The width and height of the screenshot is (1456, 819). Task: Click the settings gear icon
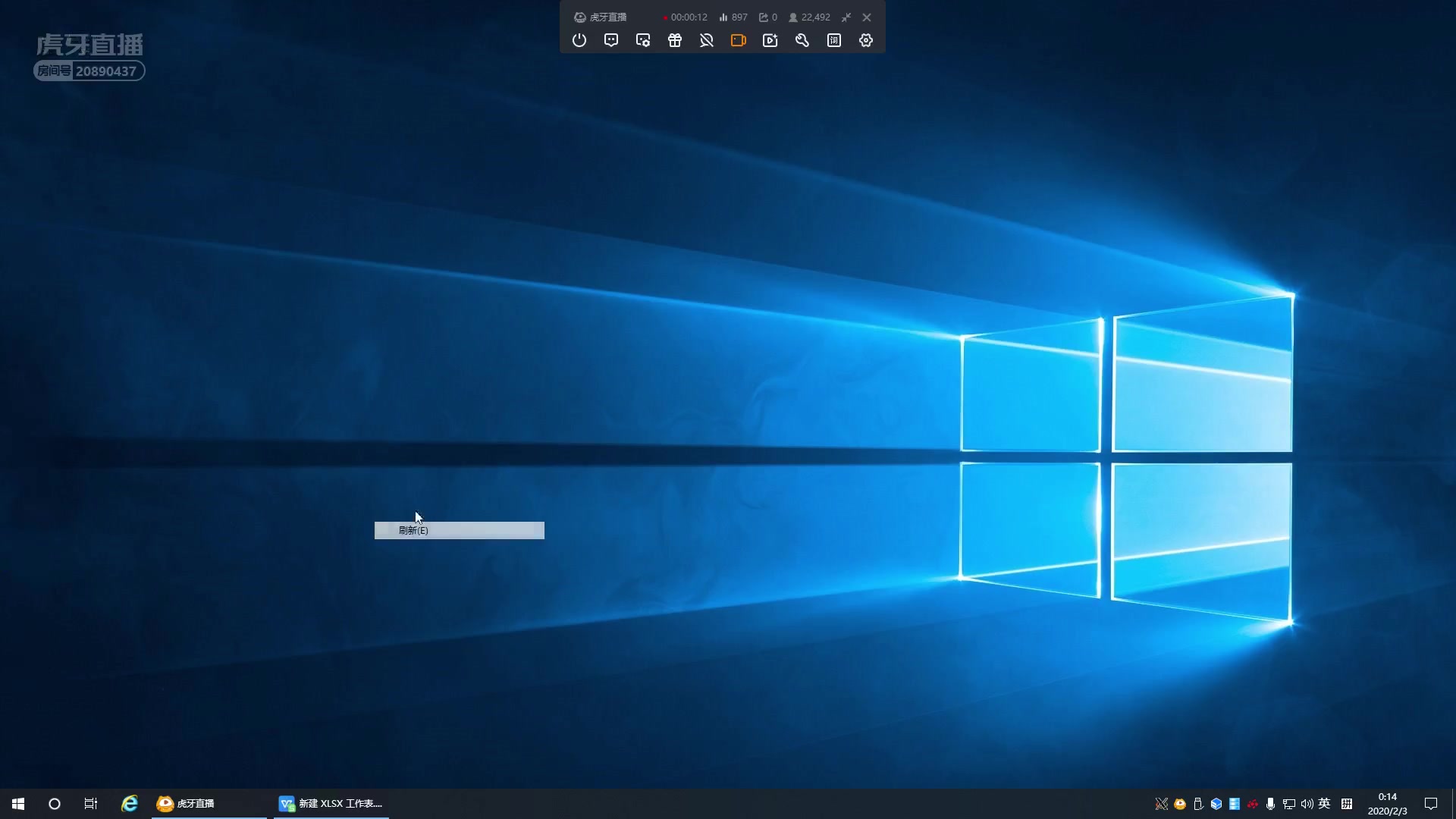point(865,40)
